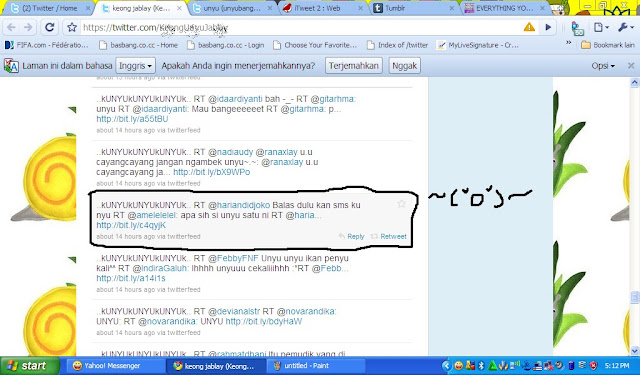Bookmark this page with the star icon
Viewport: 640px width, 375px height.
(x=72, y=27)
